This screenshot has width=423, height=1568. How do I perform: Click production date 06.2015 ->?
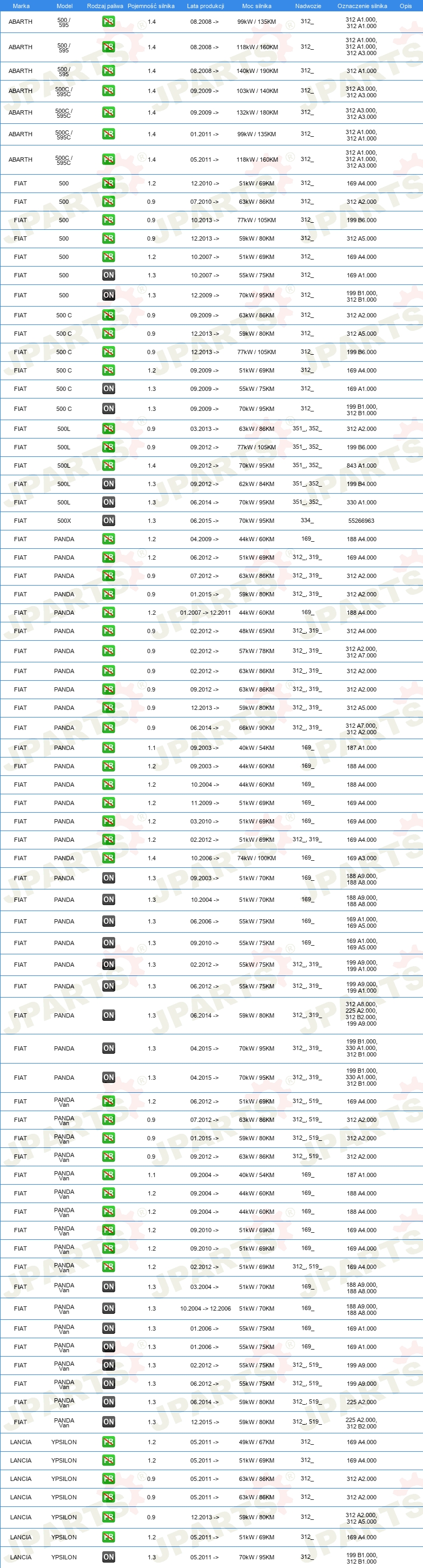(205, 521)
